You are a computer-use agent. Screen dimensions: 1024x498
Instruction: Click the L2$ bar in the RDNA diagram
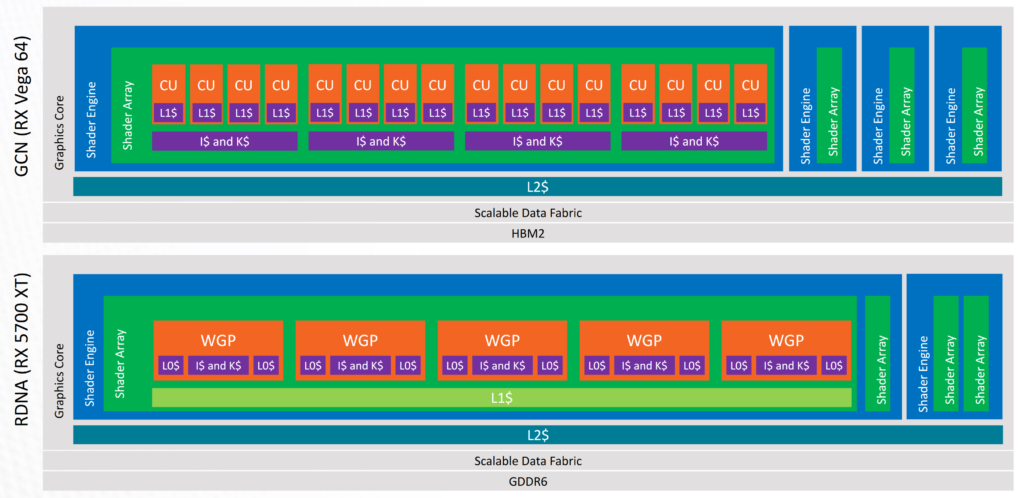[x=537, y=435]
